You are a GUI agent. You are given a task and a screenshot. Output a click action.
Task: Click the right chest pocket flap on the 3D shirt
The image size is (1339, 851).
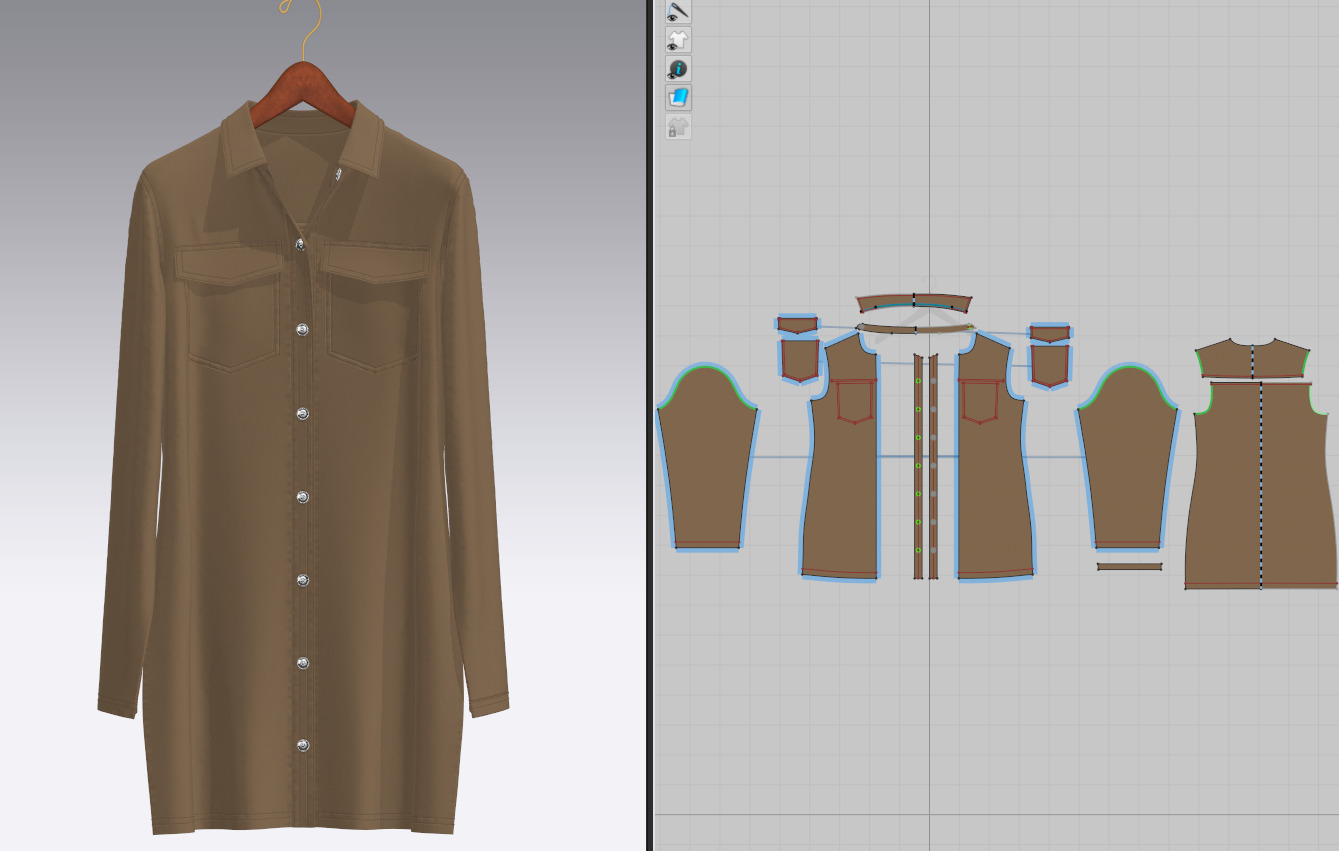(376, 263)
